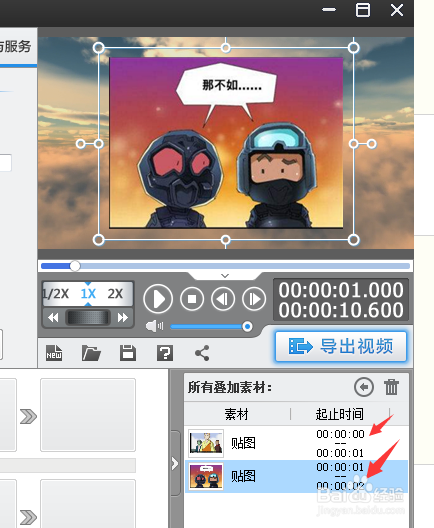The height and width of the screenshot is (528, 434).
Task: Click the total duration 00:00:10.600
Action: [341, 310]
